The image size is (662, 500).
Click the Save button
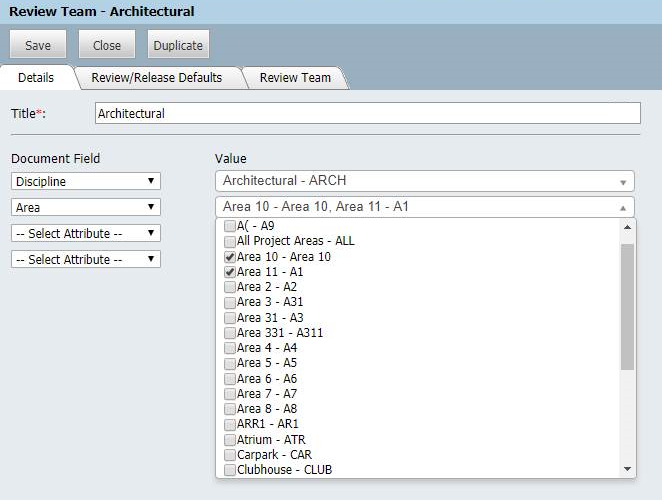[38, 44]
